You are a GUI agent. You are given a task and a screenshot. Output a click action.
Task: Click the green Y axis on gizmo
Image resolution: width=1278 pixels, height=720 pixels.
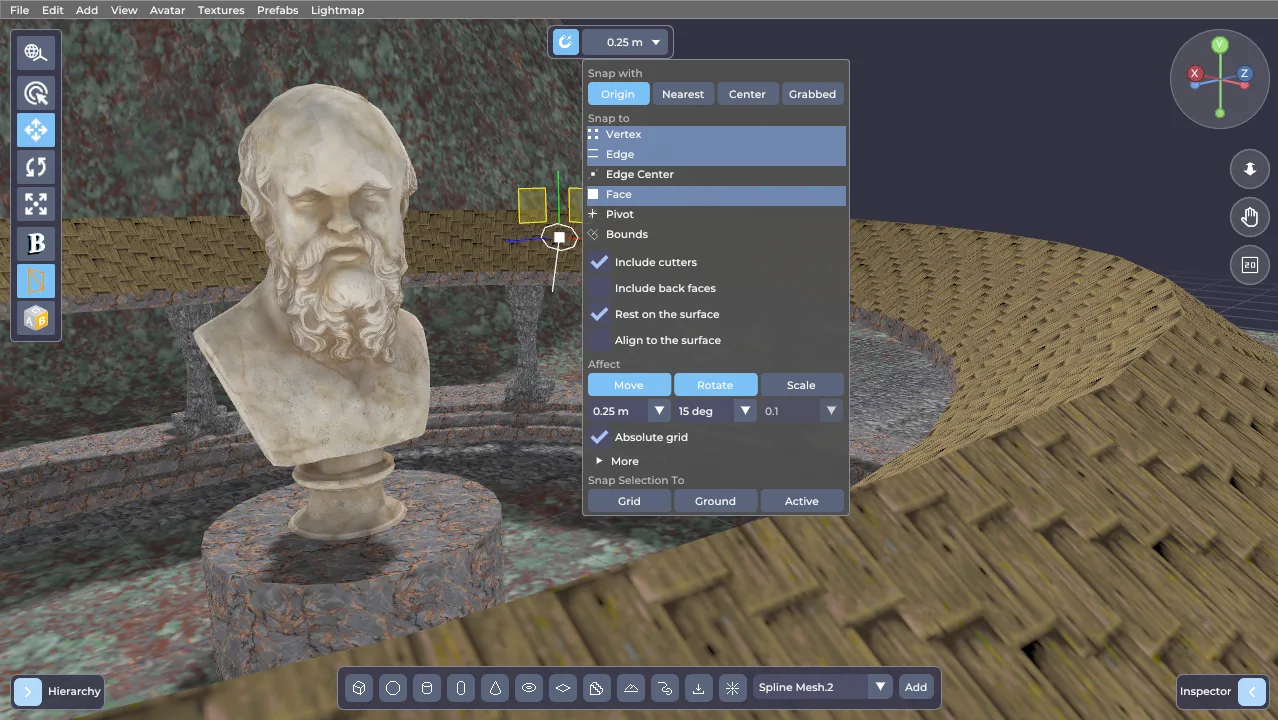point(1220,45)
